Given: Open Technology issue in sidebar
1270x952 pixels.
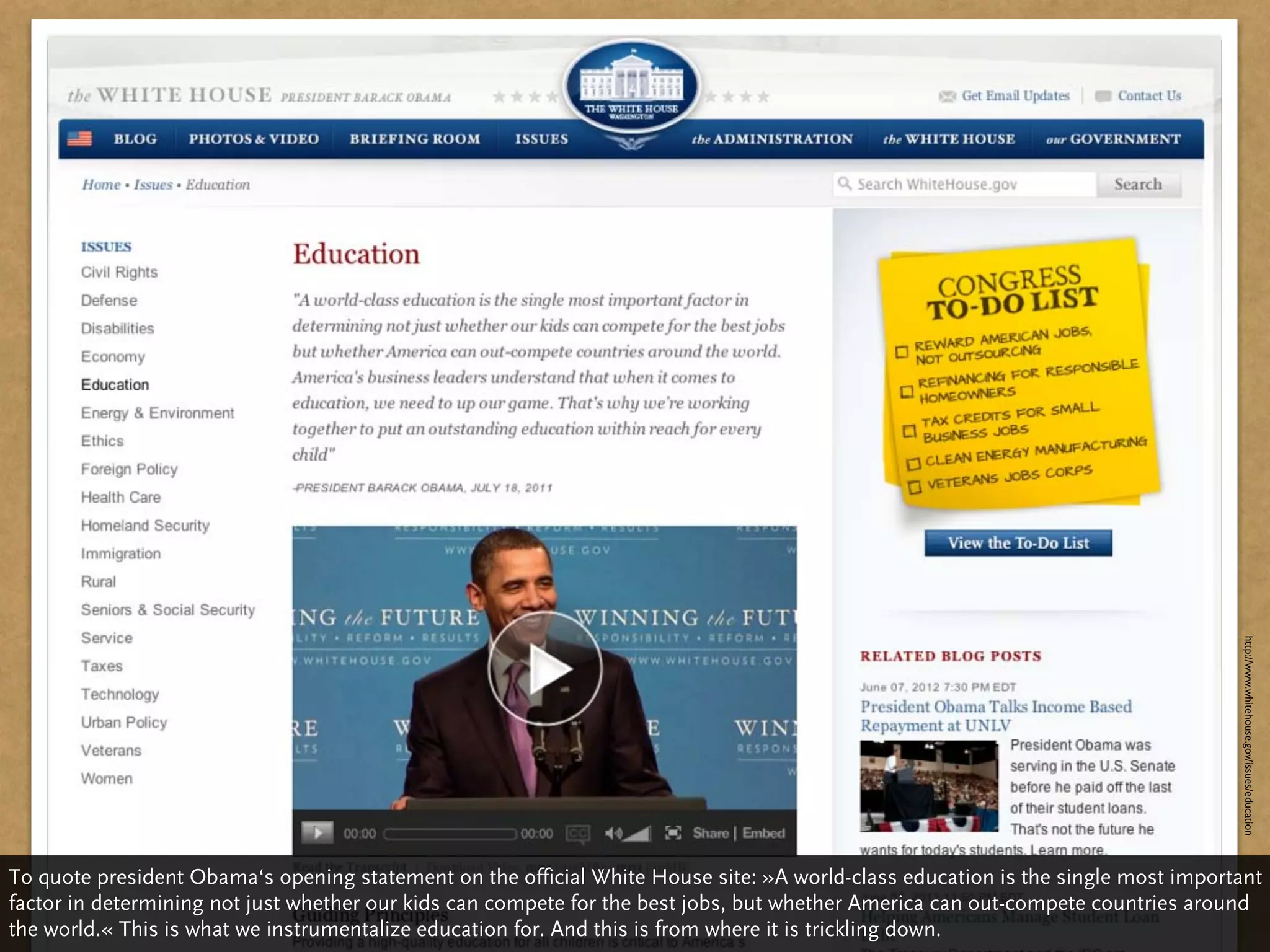Looking at the screenshot, I should 120,694.
